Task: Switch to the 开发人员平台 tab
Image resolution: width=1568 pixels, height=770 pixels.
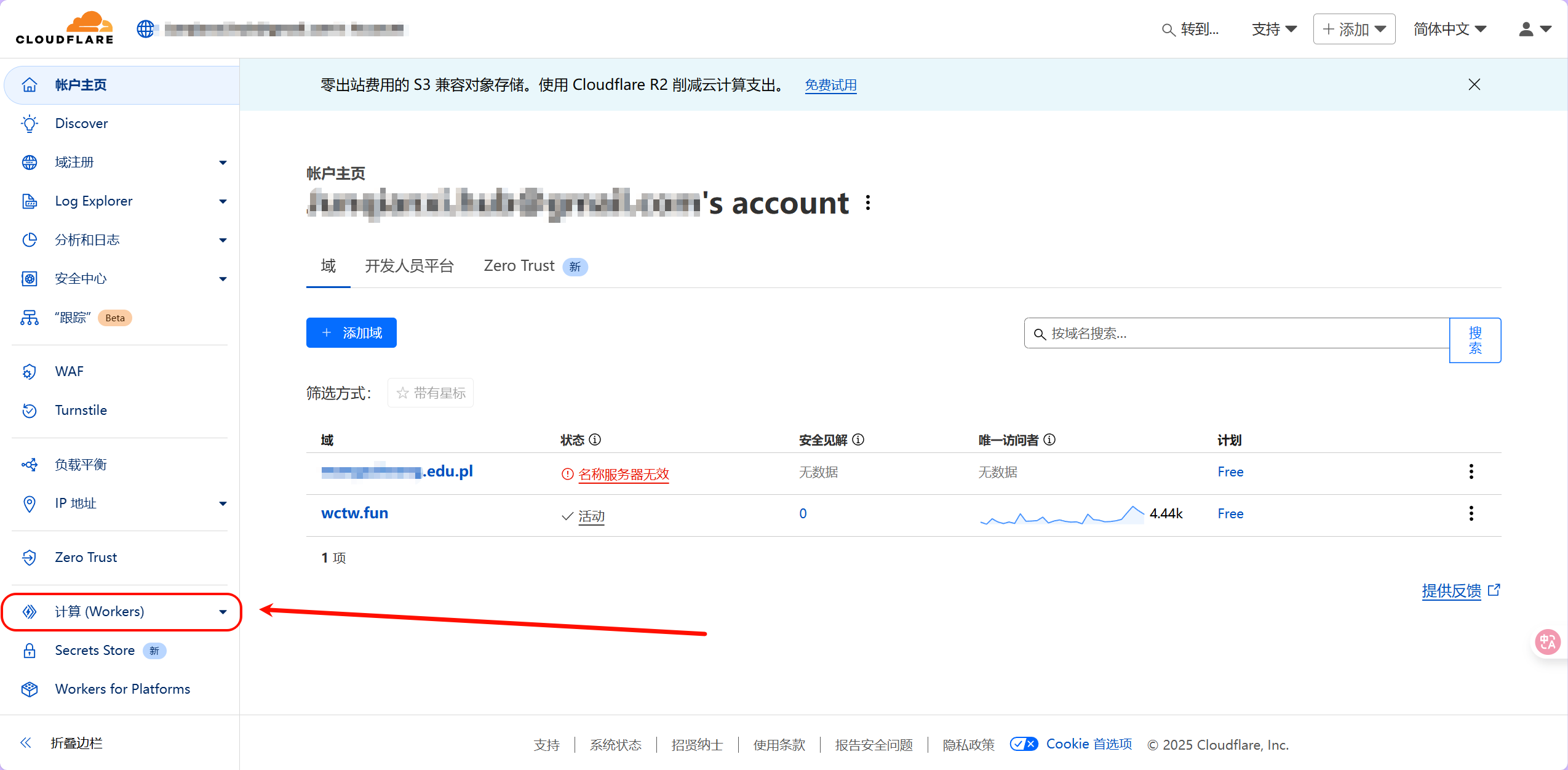Action: tap(409, 266)
